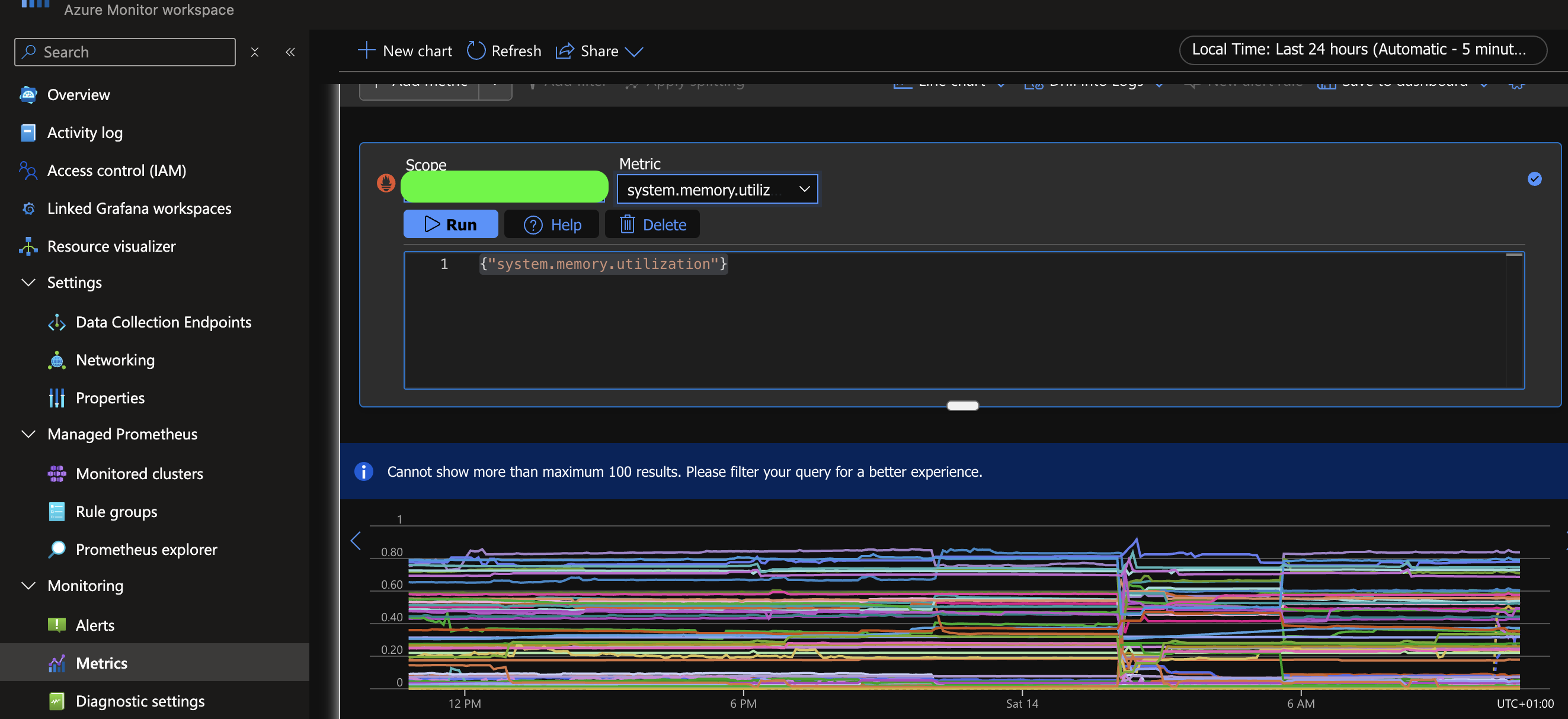Click the green Scope value field
Image resolution: width=1568 pixels, height=719 pixels.
[x=504, y=185]
